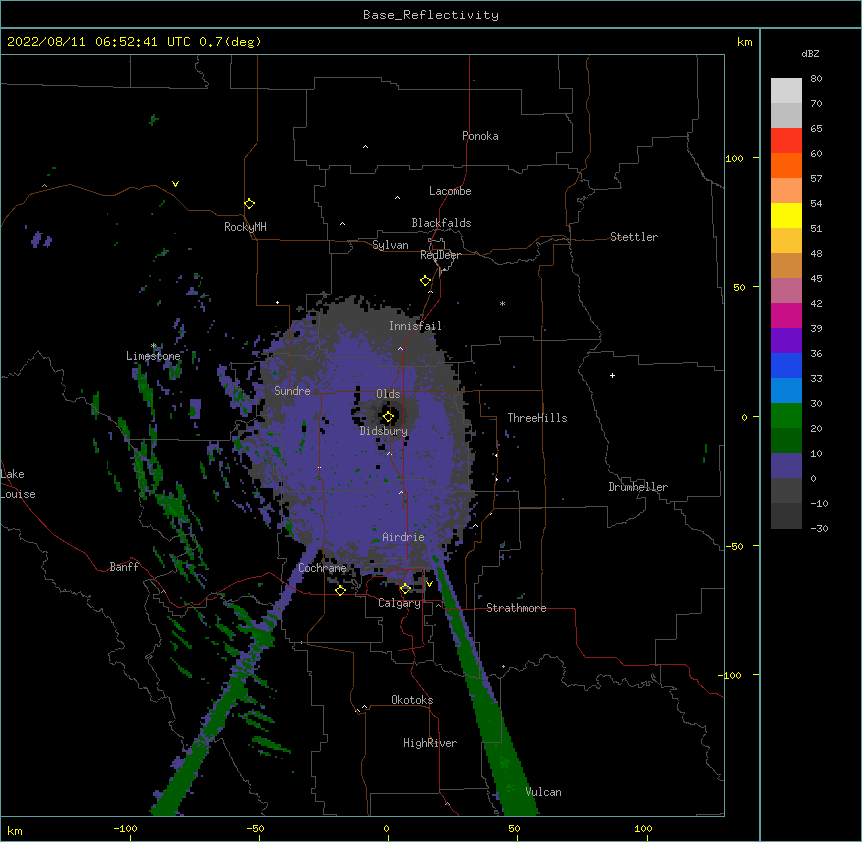Viewport: 862px width, 842px height.
Task: Click the Sundre town label
Action: coord(292,391)
